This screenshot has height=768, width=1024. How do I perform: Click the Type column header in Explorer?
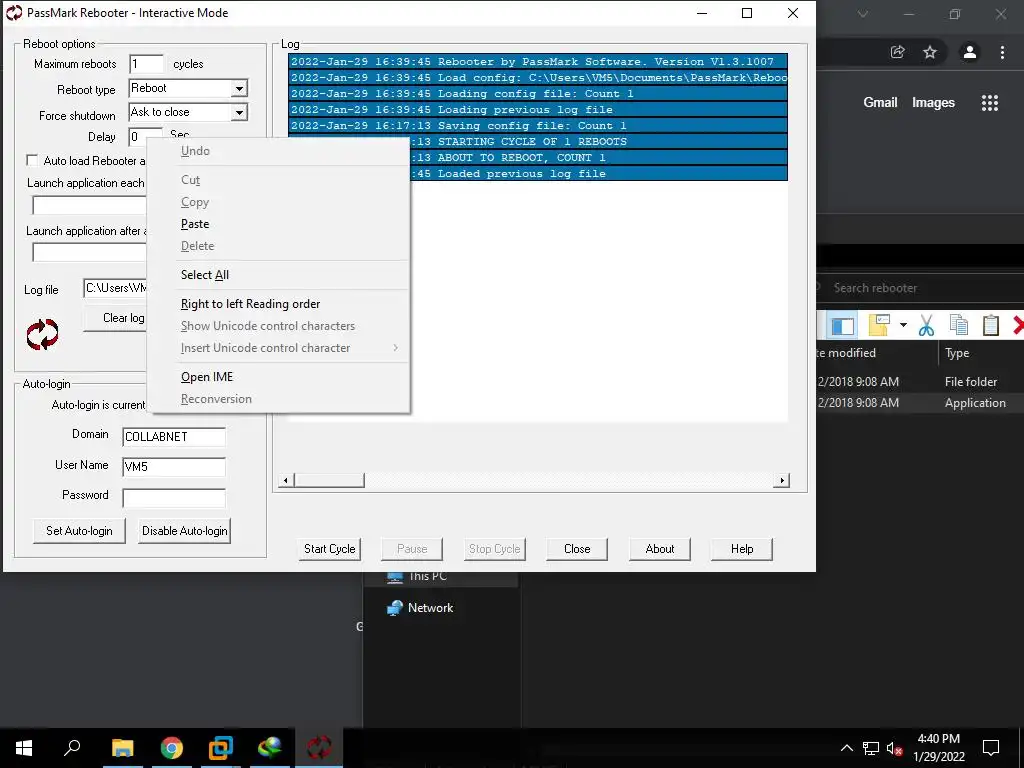tap(957, 353)
